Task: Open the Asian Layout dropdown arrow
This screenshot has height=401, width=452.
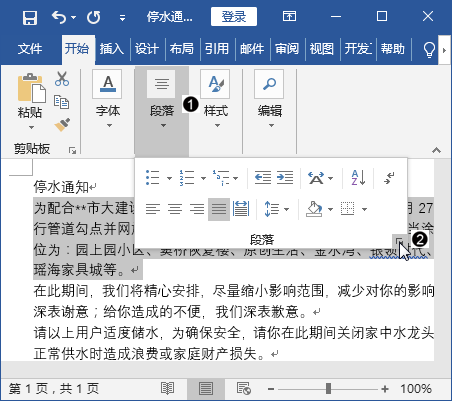Action: (x=330, y=178)
